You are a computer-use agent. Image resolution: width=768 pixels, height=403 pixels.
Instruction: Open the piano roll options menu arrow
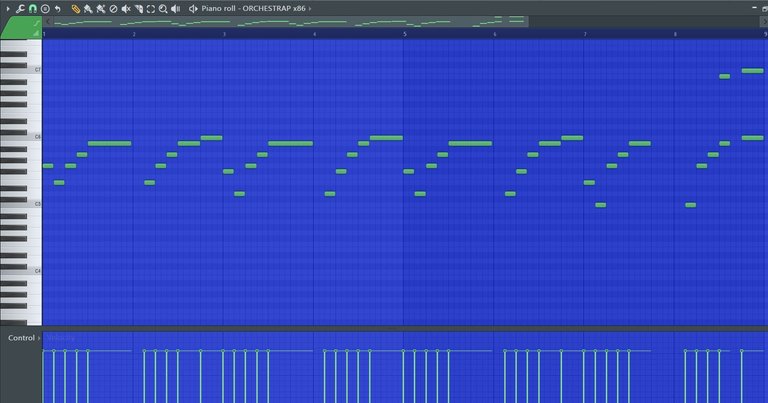[7, 8]
